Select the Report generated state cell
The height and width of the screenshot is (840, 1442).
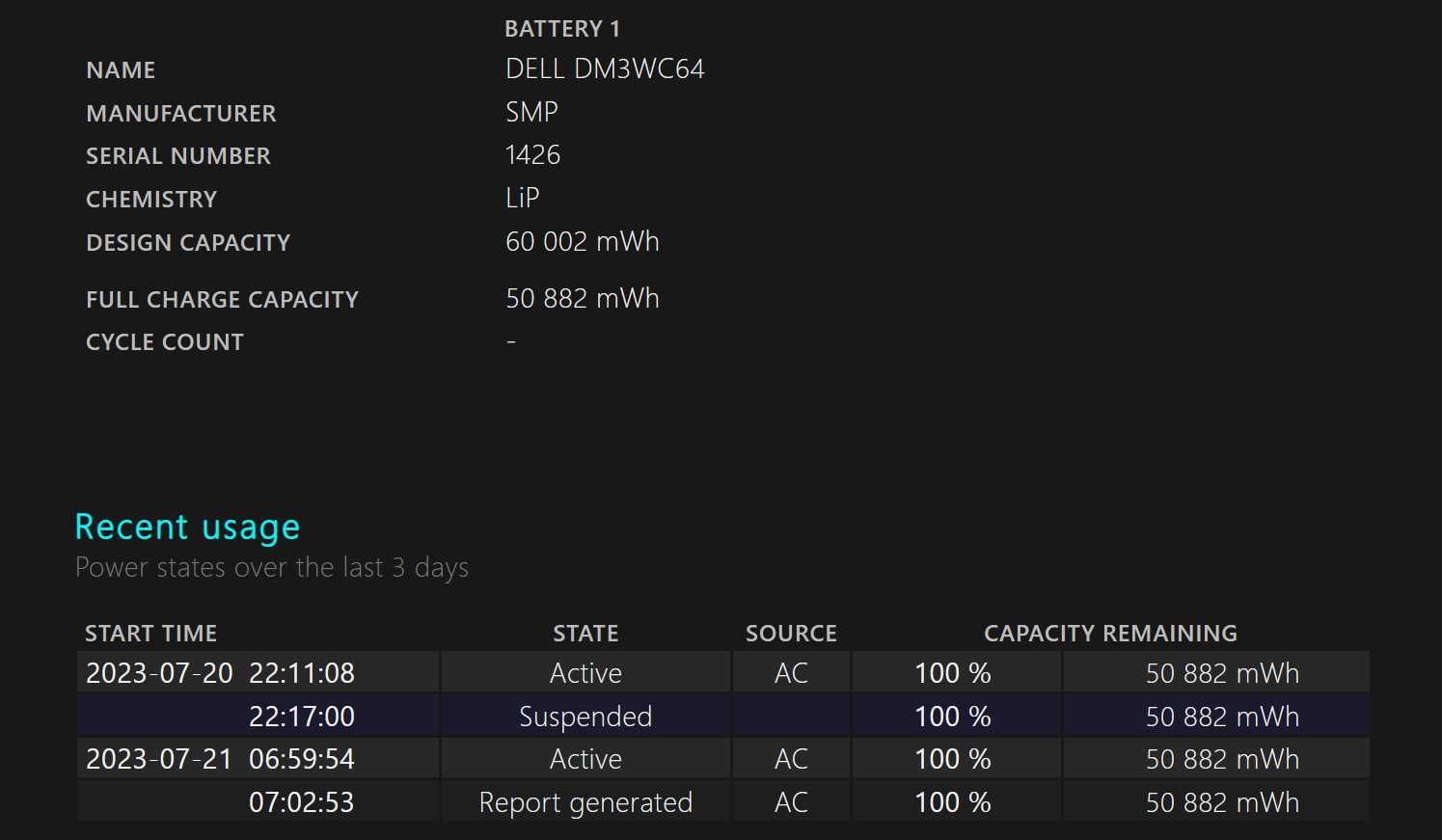click(585, 802)
